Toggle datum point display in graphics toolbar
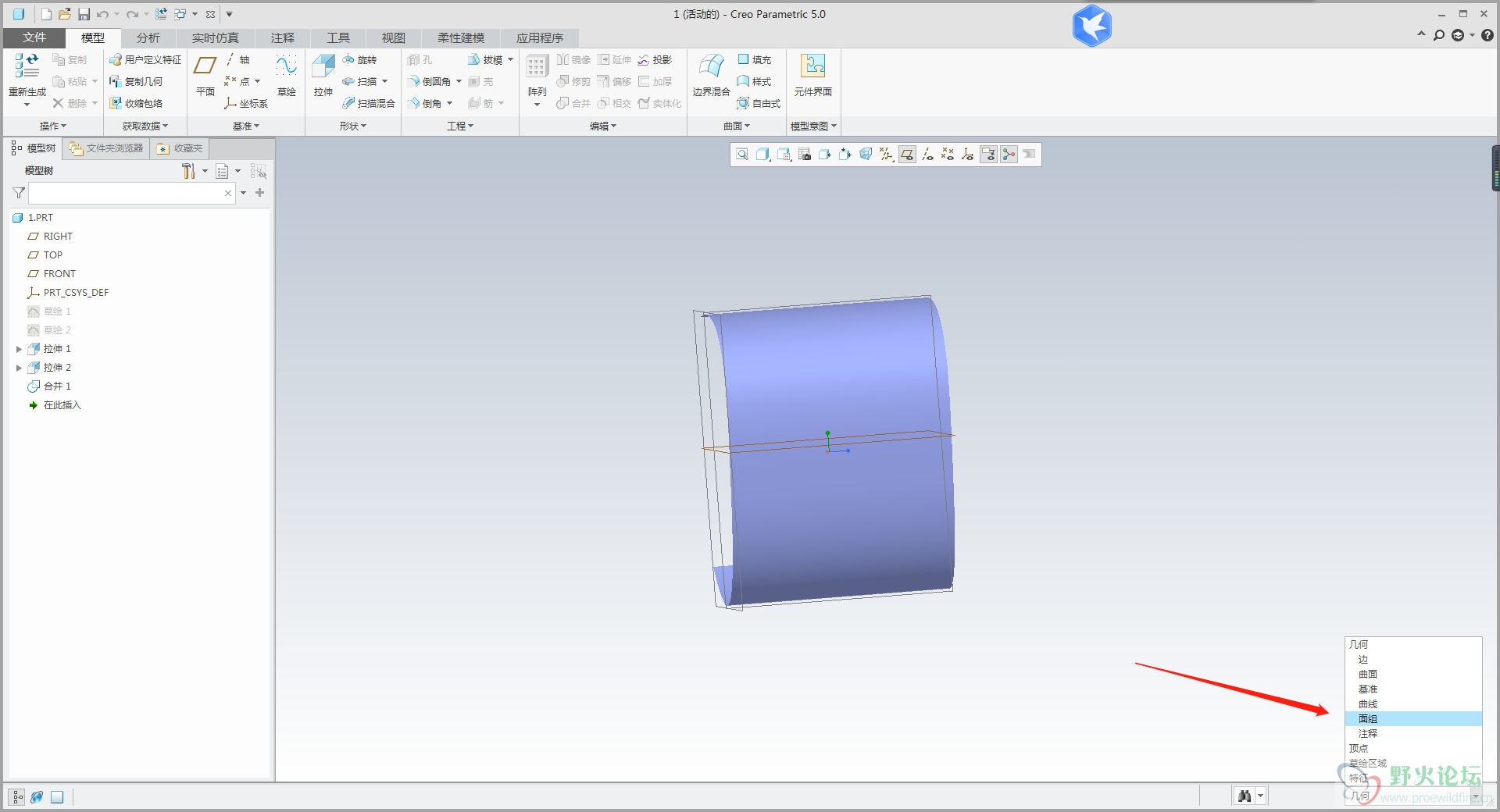This screenshot has height=812, width=1500. [x=948, y=155]
